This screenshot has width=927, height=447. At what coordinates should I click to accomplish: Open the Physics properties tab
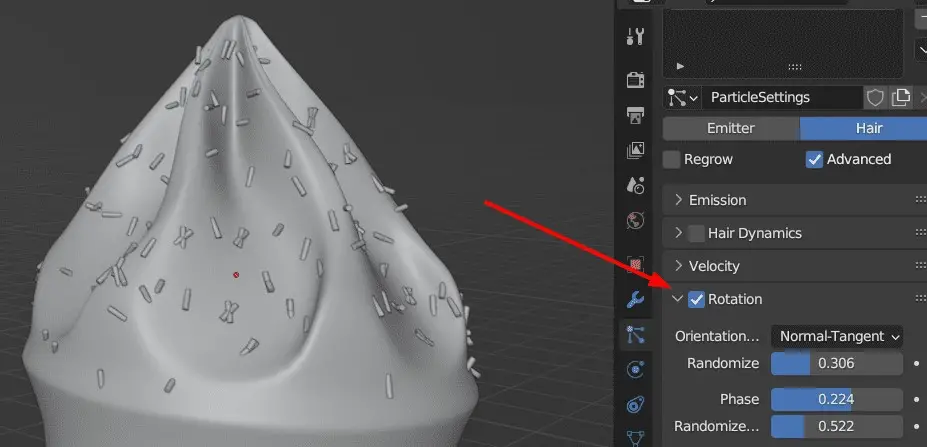[636, 371]
